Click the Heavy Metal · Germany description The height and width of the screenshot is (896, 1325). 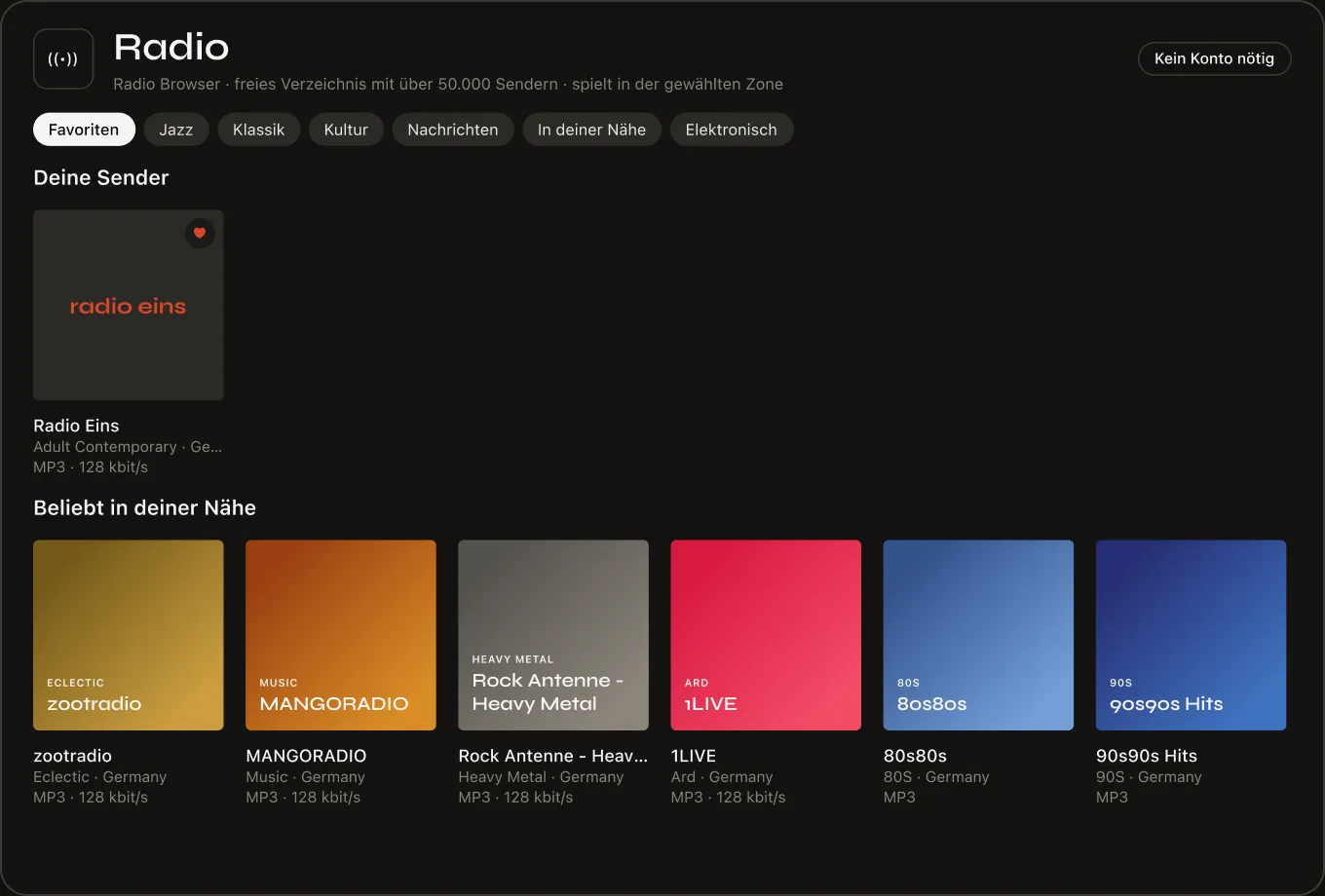[541, 777]
